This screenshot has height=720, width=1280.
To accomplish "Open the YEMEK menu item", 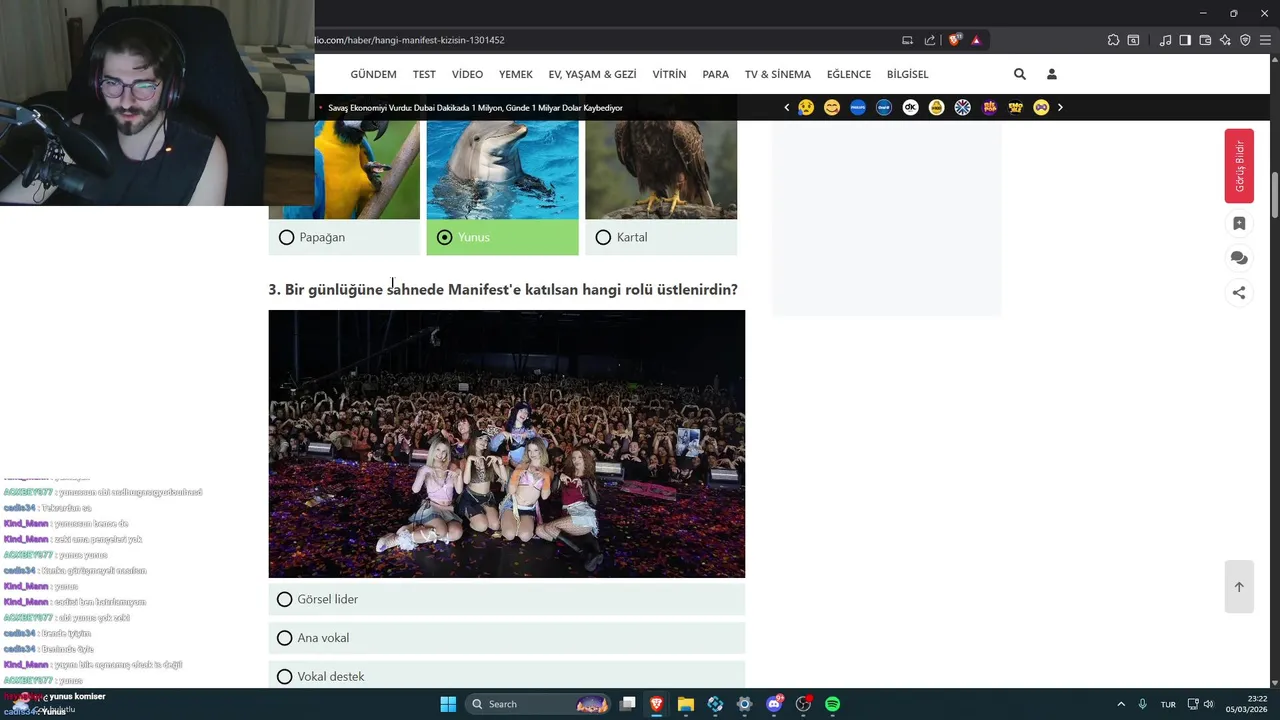I will [516, 74].
